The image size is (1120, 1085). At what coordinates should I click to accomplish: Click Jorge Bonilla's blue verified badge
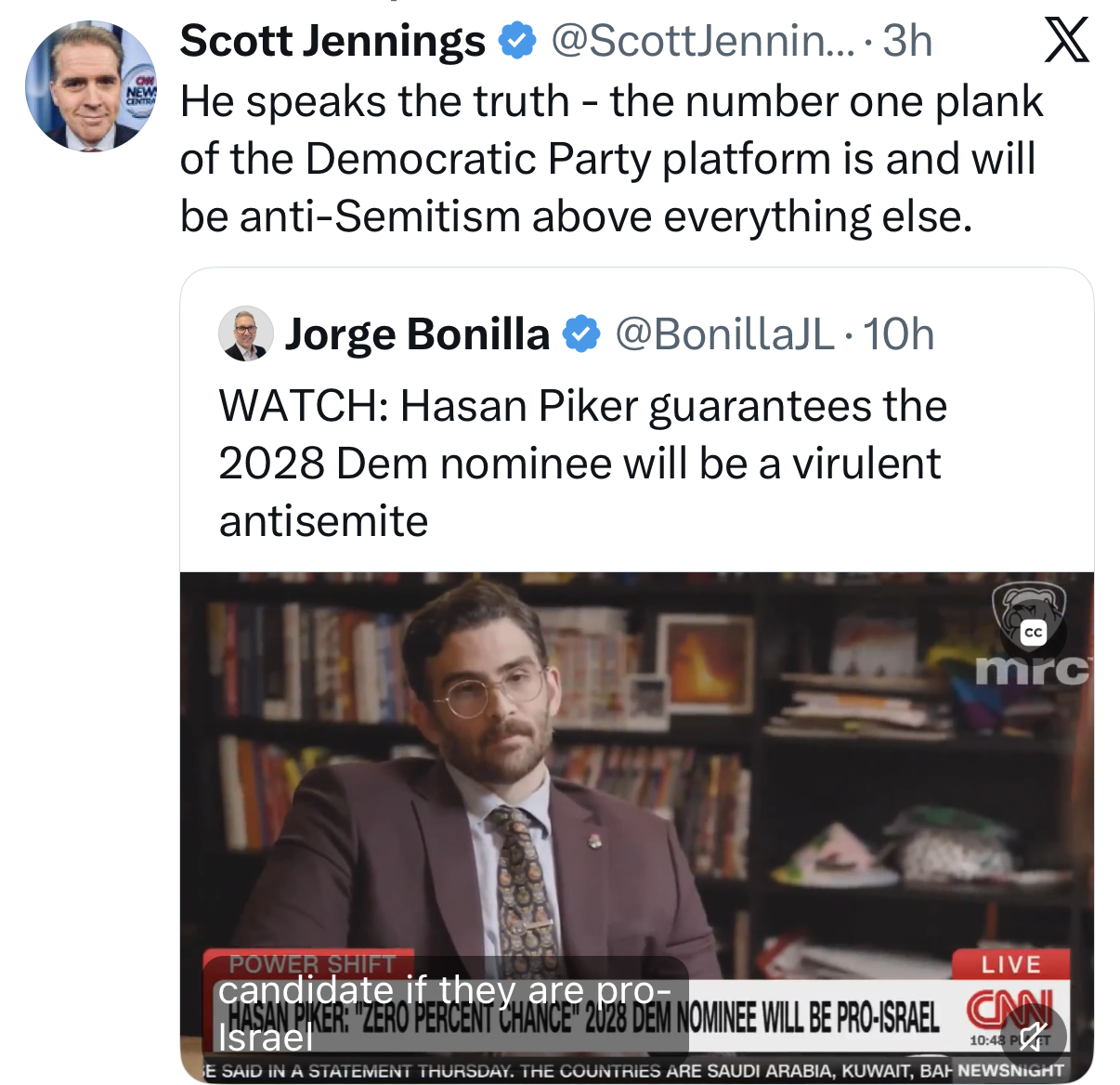(x=581, y=334)
